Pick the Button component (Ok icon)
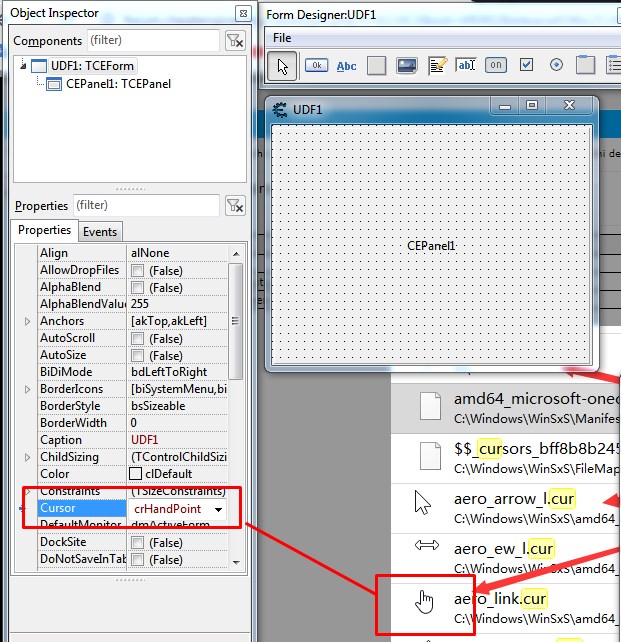Screen dimensions: 621x642 [x=316, y=66]
